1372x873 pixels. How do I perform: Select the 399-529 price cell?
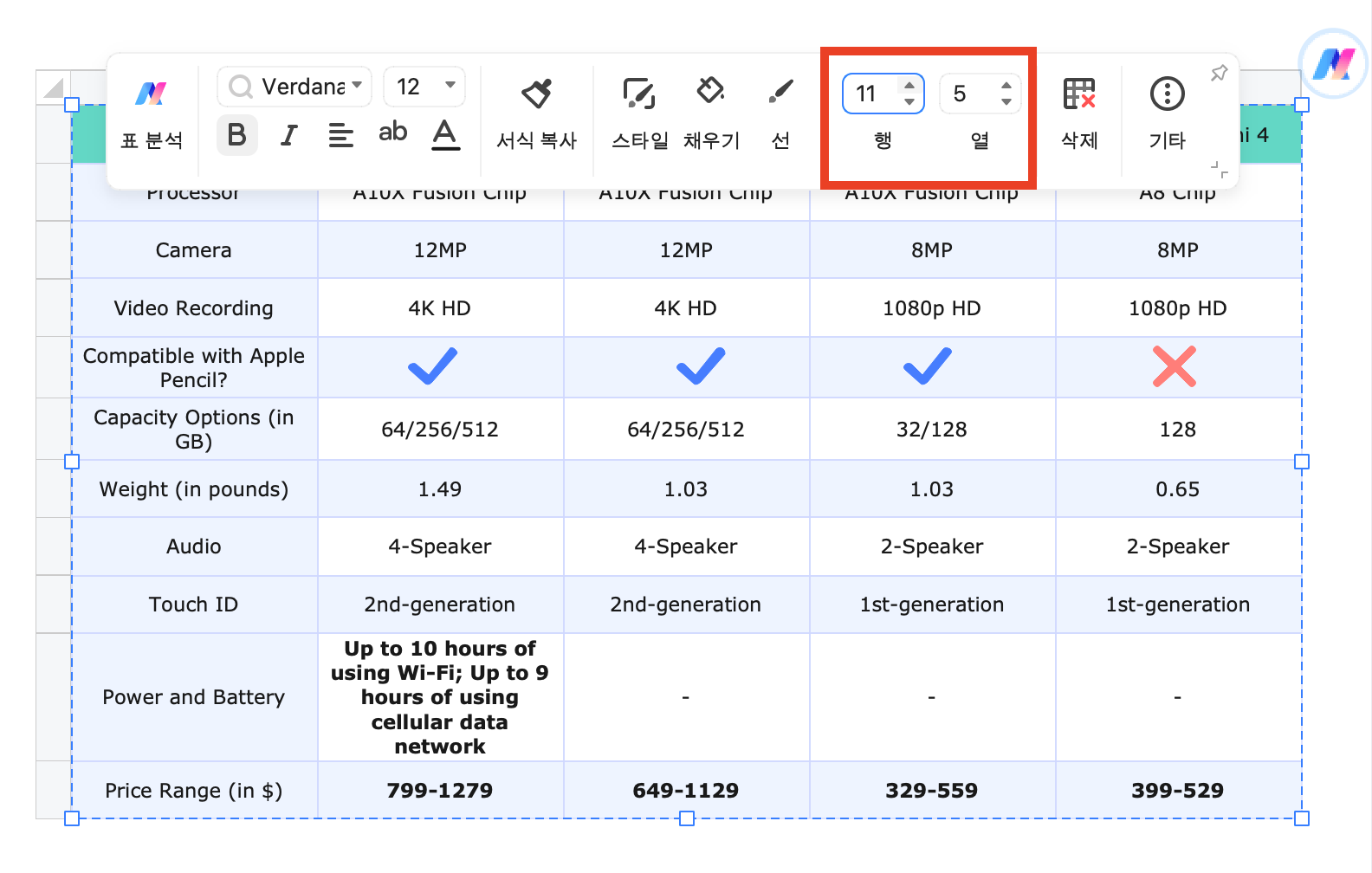point(1178,791)
